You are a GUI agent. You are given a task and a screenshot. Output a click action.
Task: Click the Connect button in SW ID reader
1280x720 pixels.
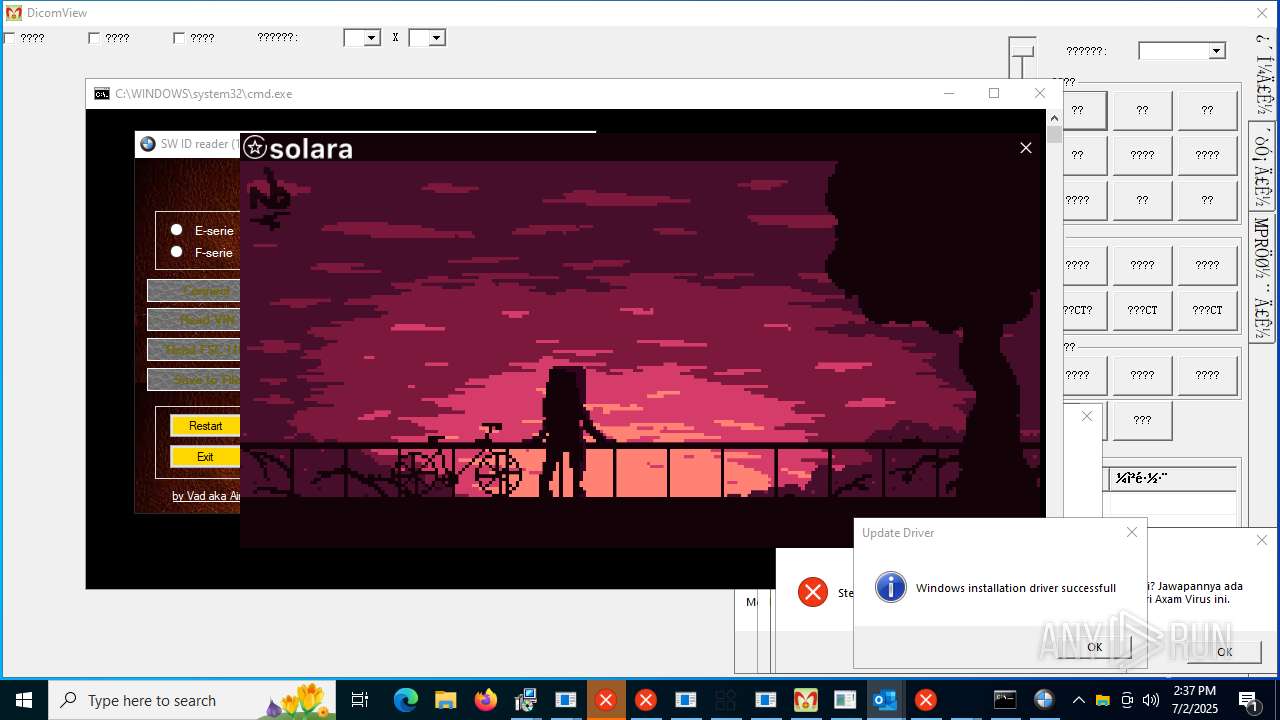(x=194, y=291)
